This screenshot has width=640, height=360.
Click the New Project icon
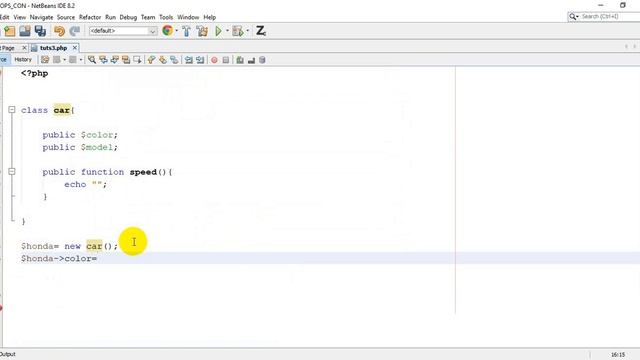pos(10,31)
